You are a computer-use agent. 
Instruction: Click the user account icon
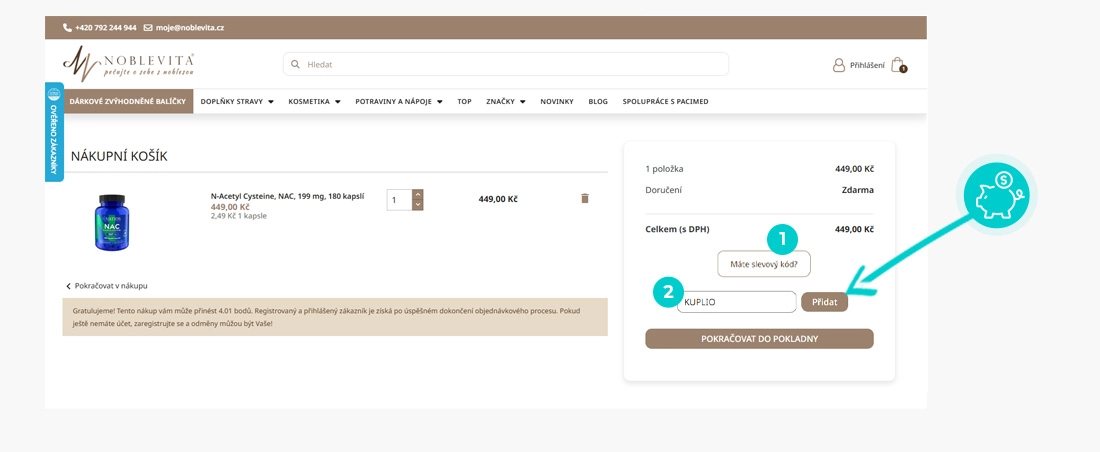pyautogui.click(x=838, y=65)
